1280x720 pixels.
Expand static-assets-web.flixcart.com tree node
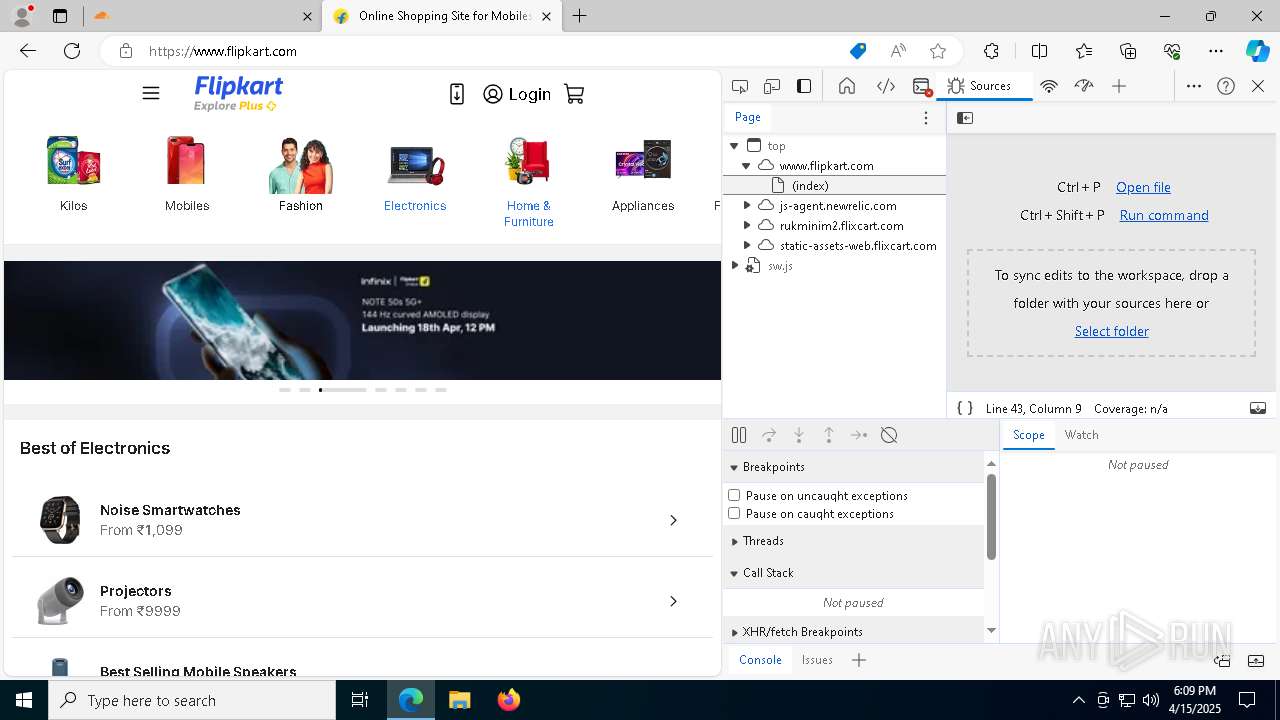(746, 245)
